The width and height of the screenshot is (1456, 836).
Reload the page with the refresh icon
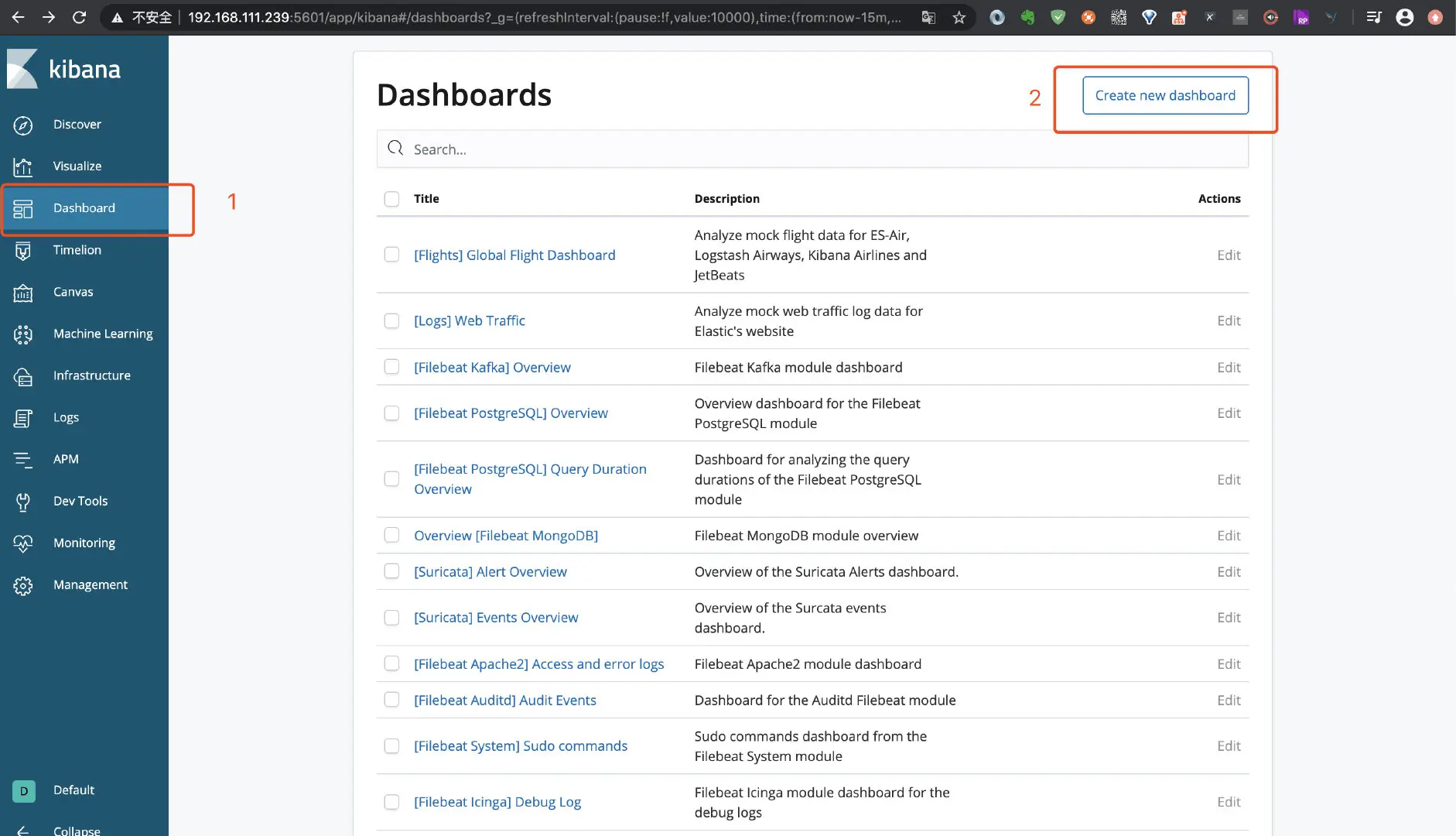(x=79, y=17)
